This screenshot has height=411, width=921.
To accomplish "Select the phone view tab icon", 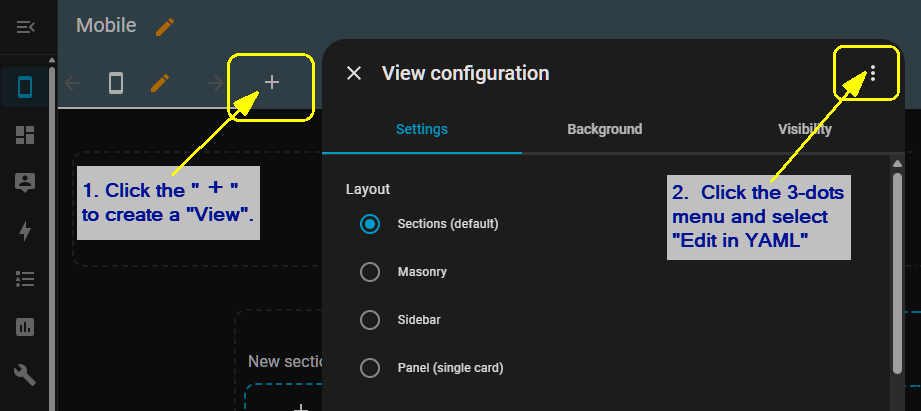I will tap(116, 83).
